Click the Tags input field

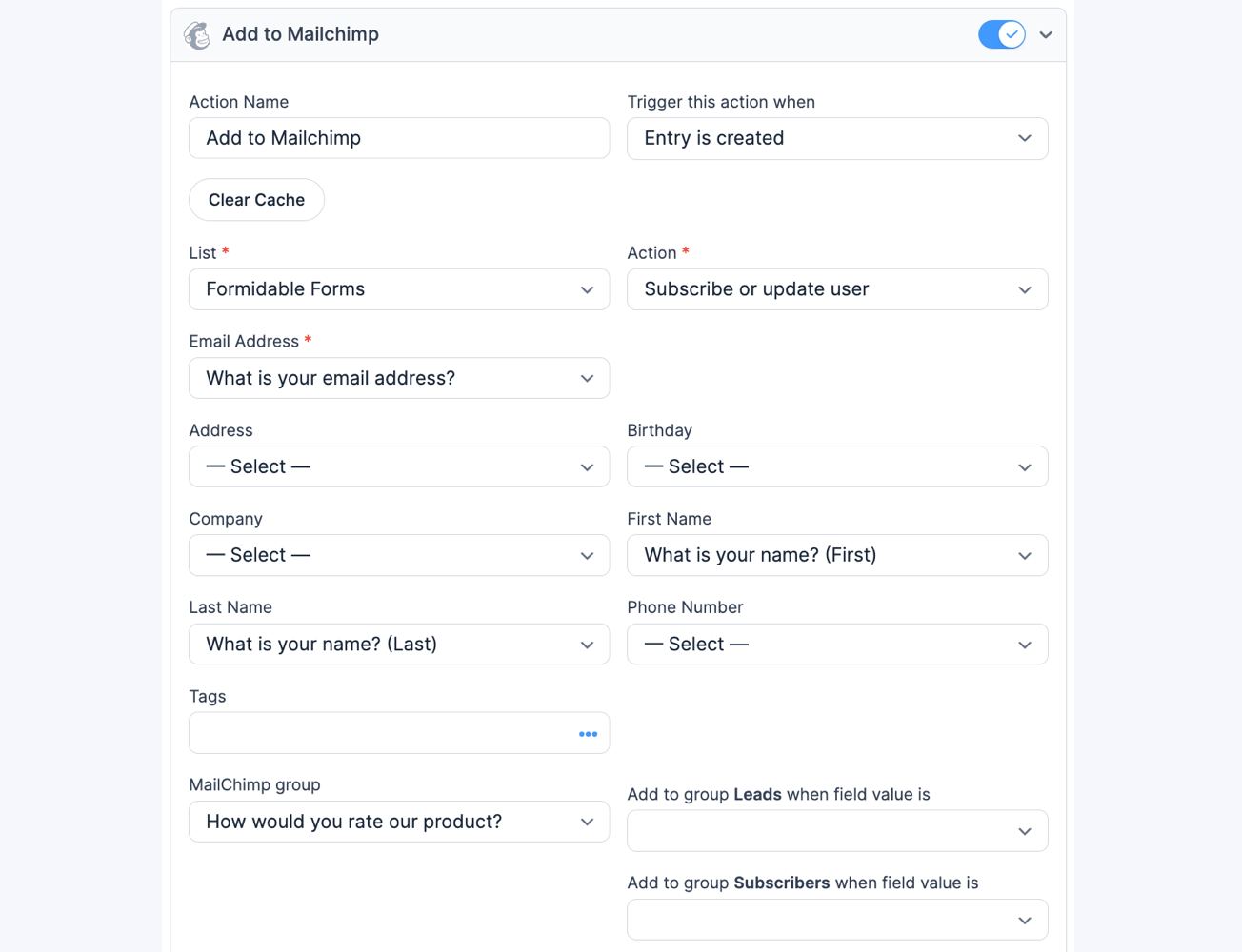click(x=399, y=733)
